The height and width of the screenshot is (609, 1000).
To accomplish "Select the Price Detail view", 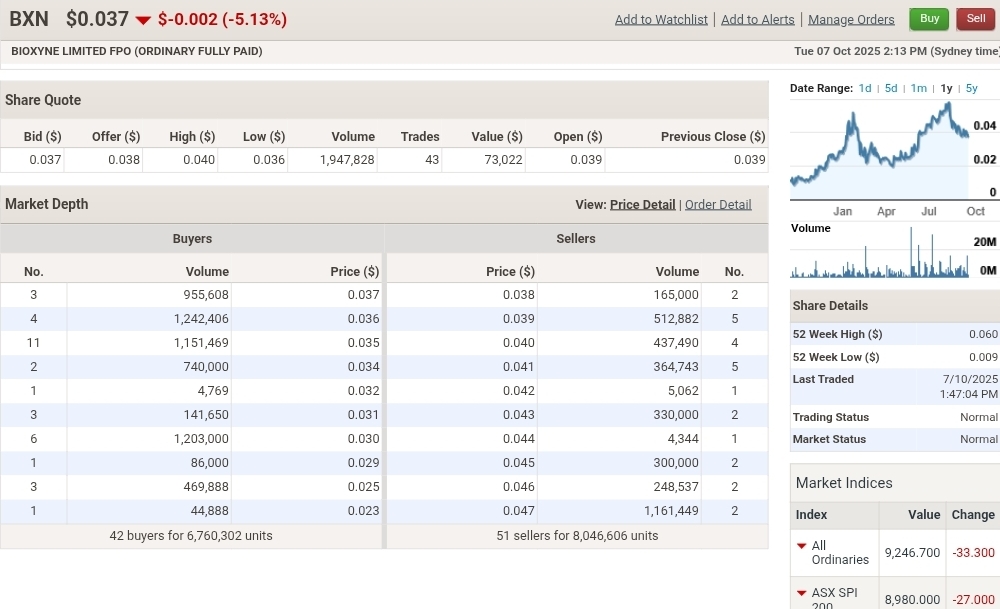I will tap(642, 205).
